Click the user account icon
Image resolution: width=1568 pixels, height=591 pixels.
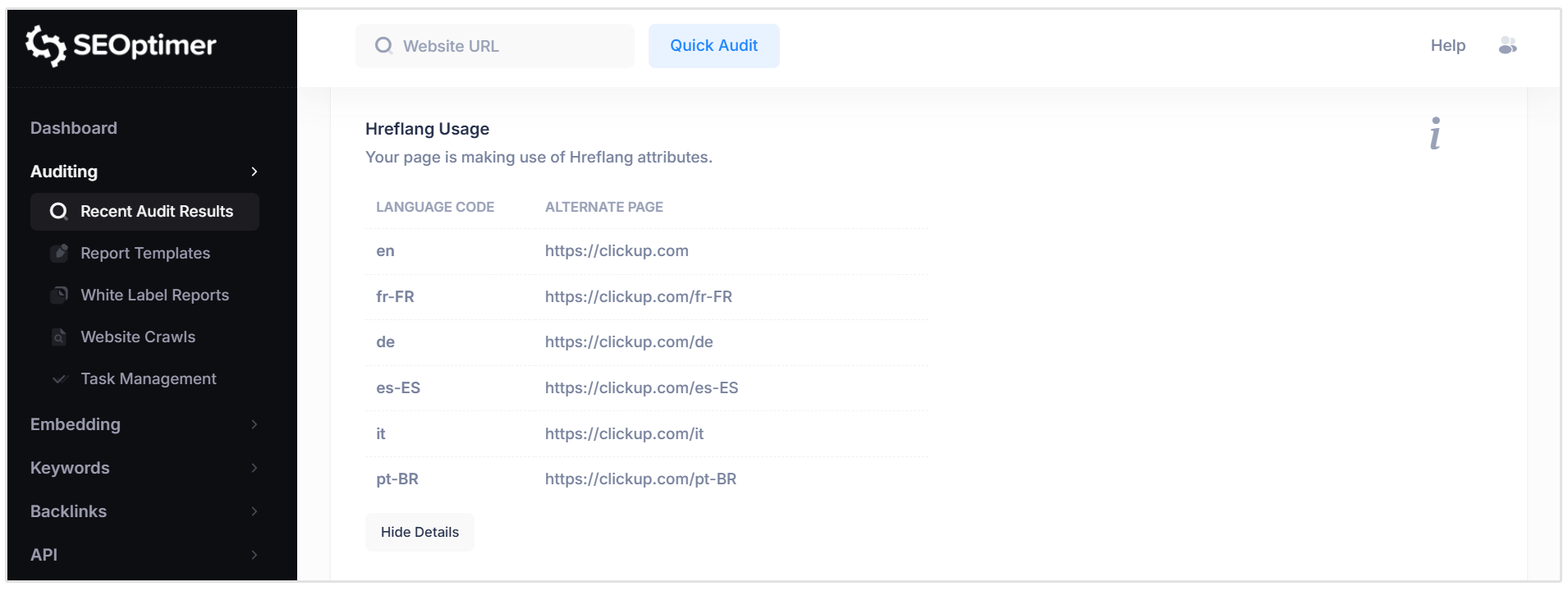coord(1508,46)
